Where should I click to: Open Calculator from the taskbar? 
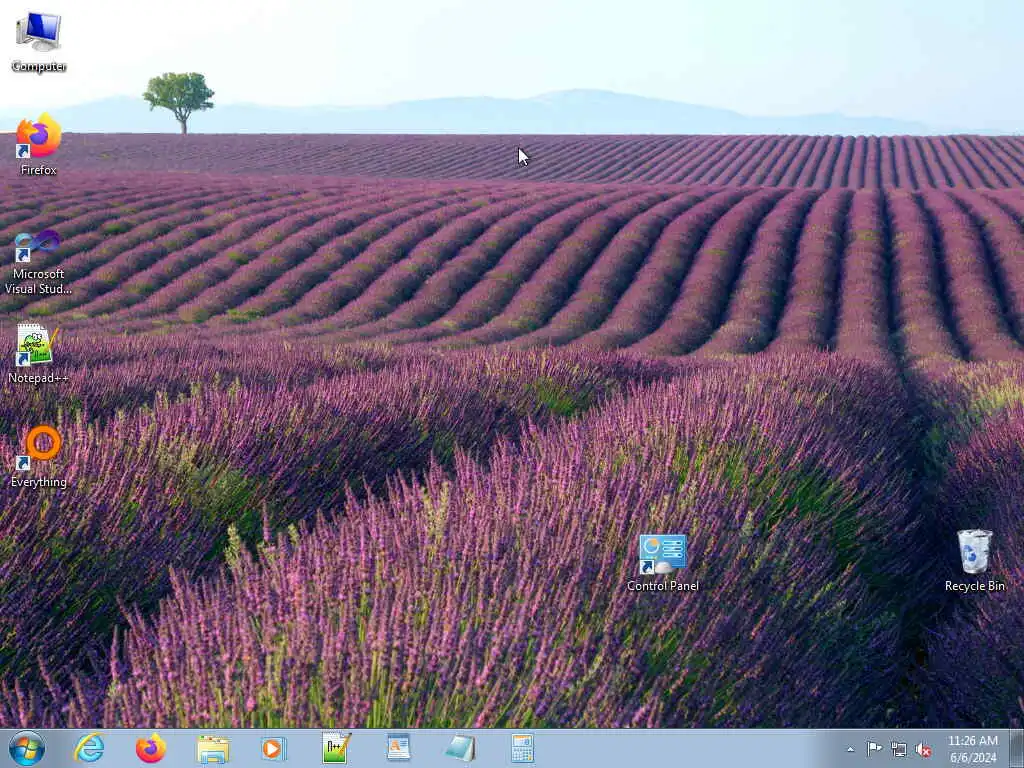click(x=522, y=748)
